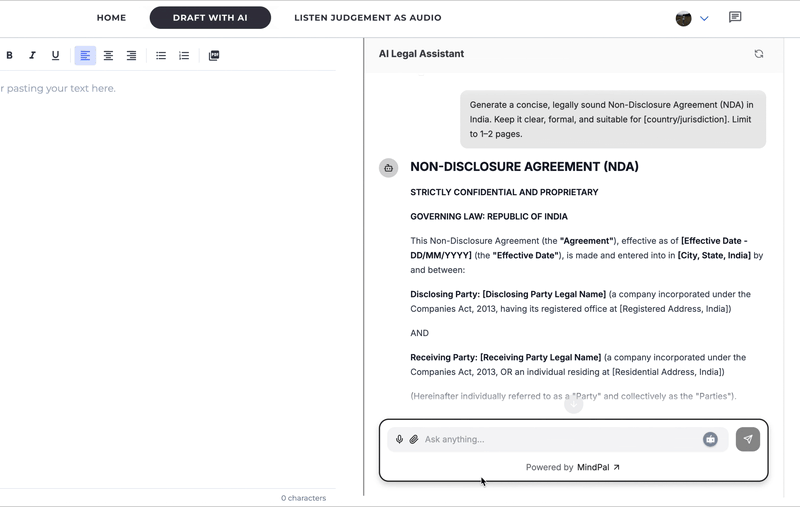Click into the text editor placeholder area
Image resolution: width=800 pixels, height=507 pixels.
tap(59, 88)
